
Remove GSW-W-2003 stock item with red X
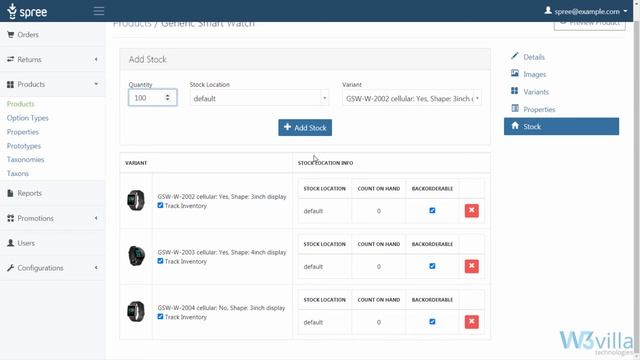point(471,266)
